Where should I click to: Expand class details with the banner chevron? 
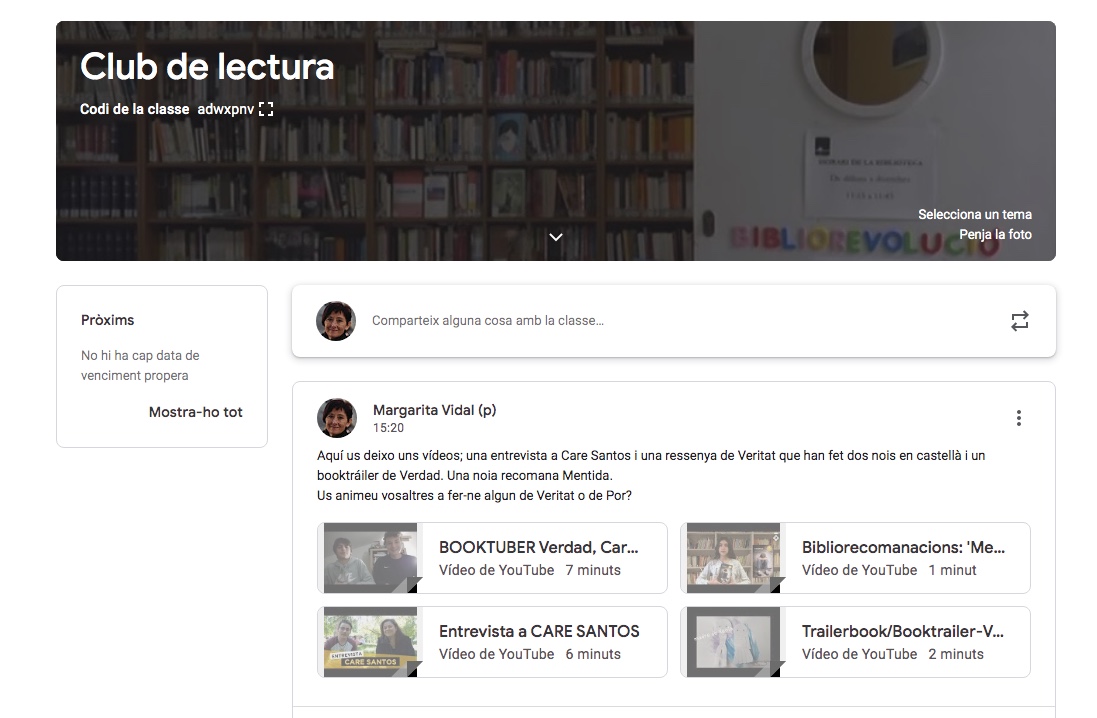pos(556,237)
